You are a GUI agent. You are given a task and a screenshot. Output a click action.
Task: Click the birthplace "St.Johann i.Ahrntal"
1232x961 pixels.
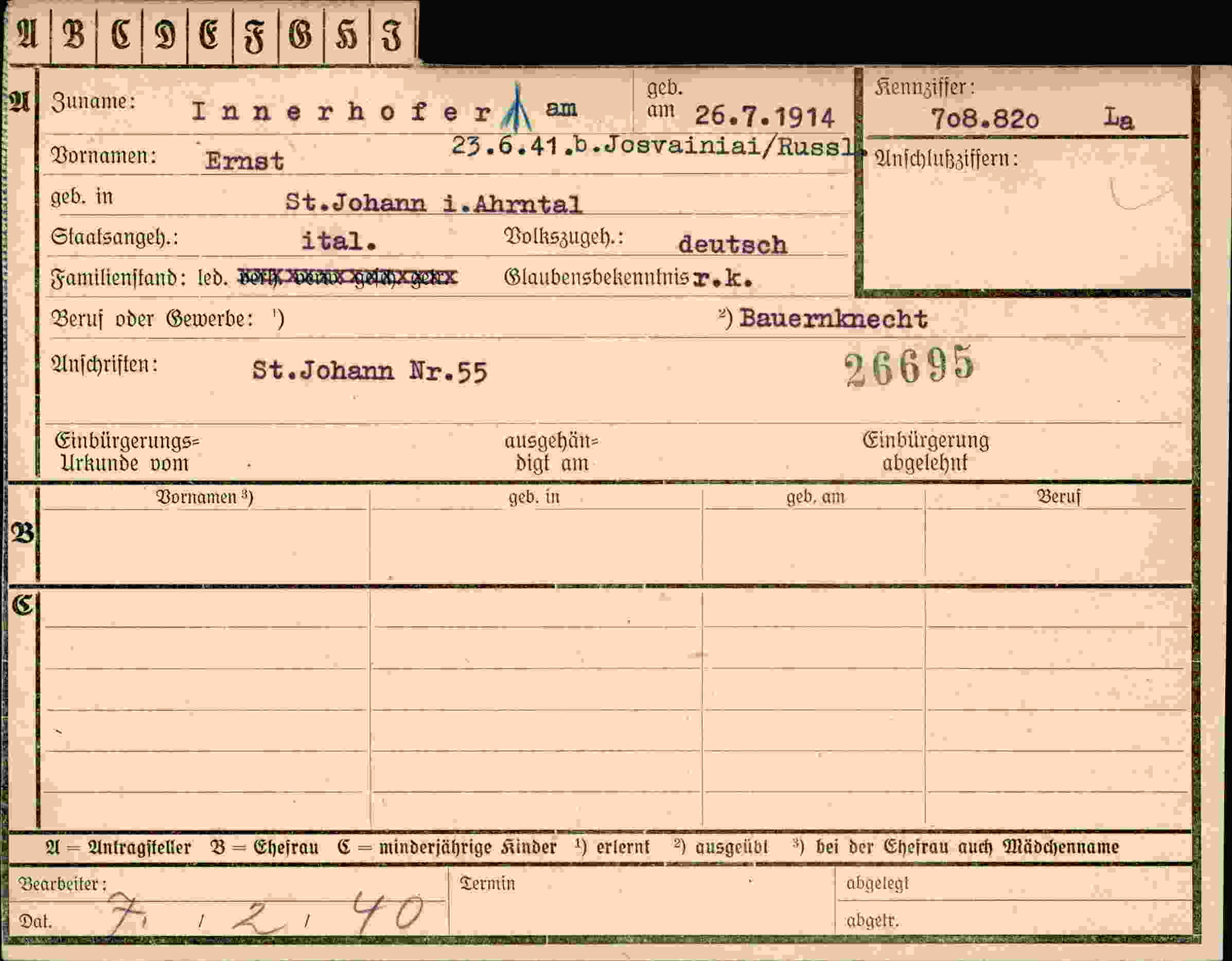tap(433, 203)
